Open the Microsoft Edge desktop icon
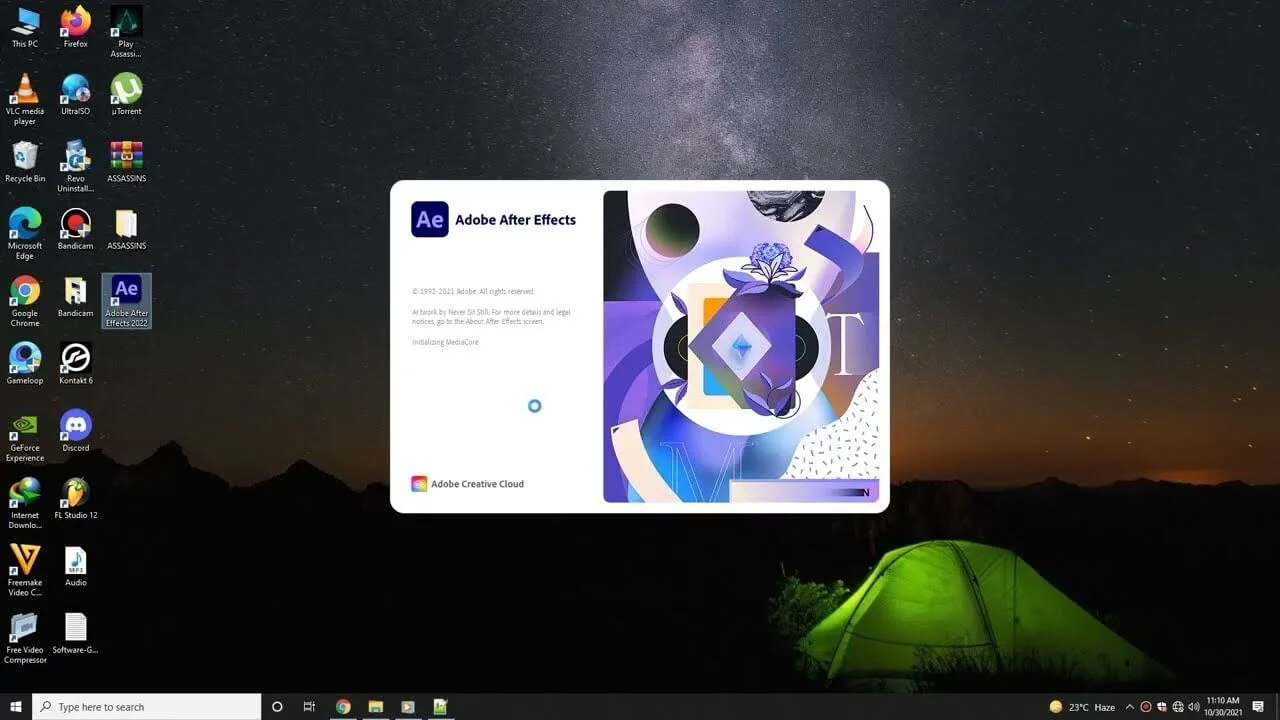The image size is (1280, 720). pos(25,233)
